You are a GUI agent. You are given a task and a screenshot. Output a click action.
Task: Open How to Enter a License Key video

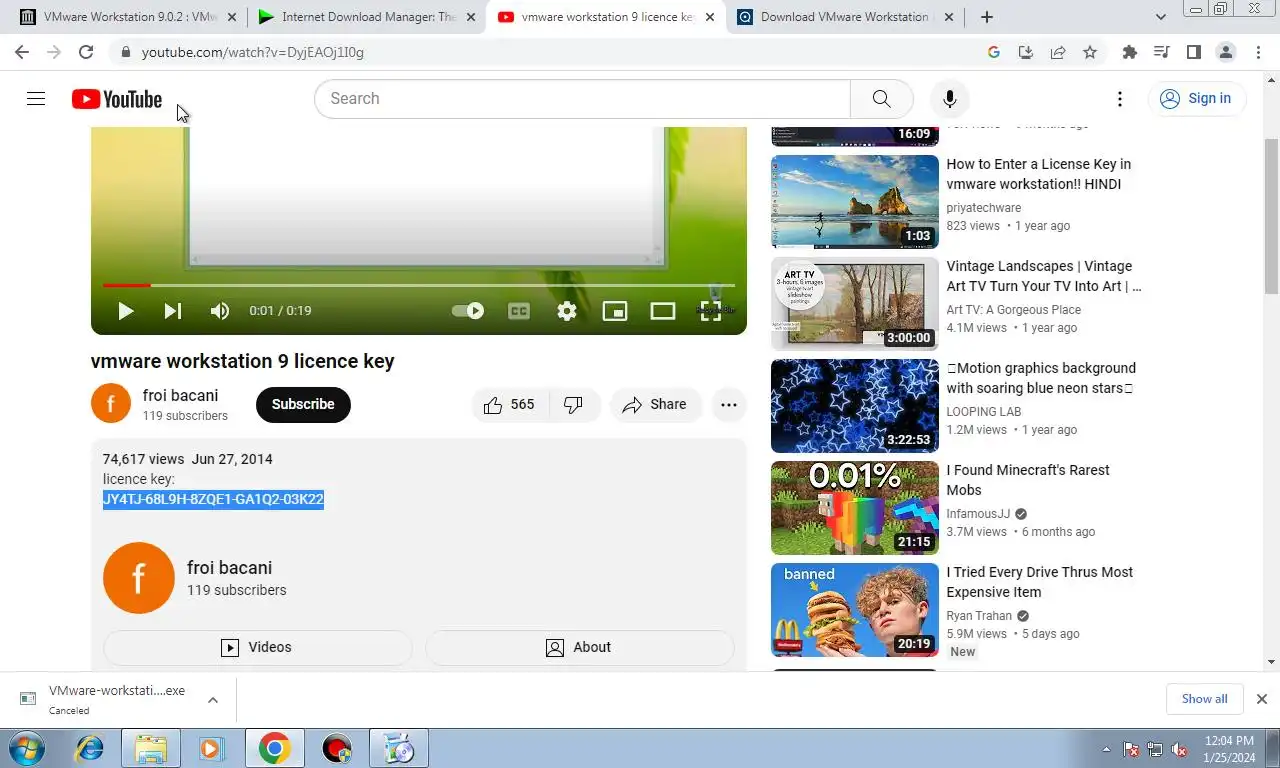(x=1039, y=174)
